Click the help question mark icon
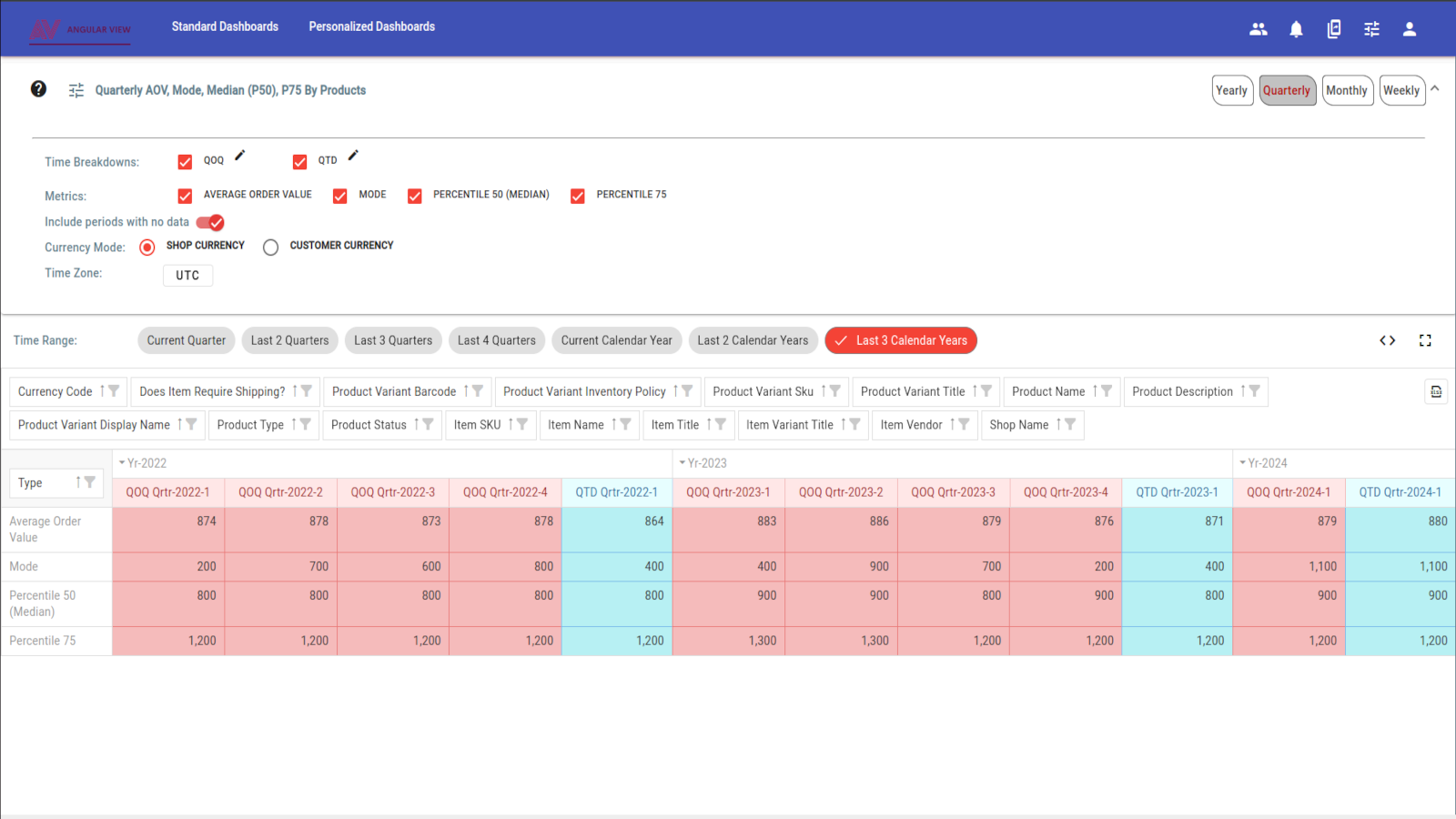 tap(38, 89)
